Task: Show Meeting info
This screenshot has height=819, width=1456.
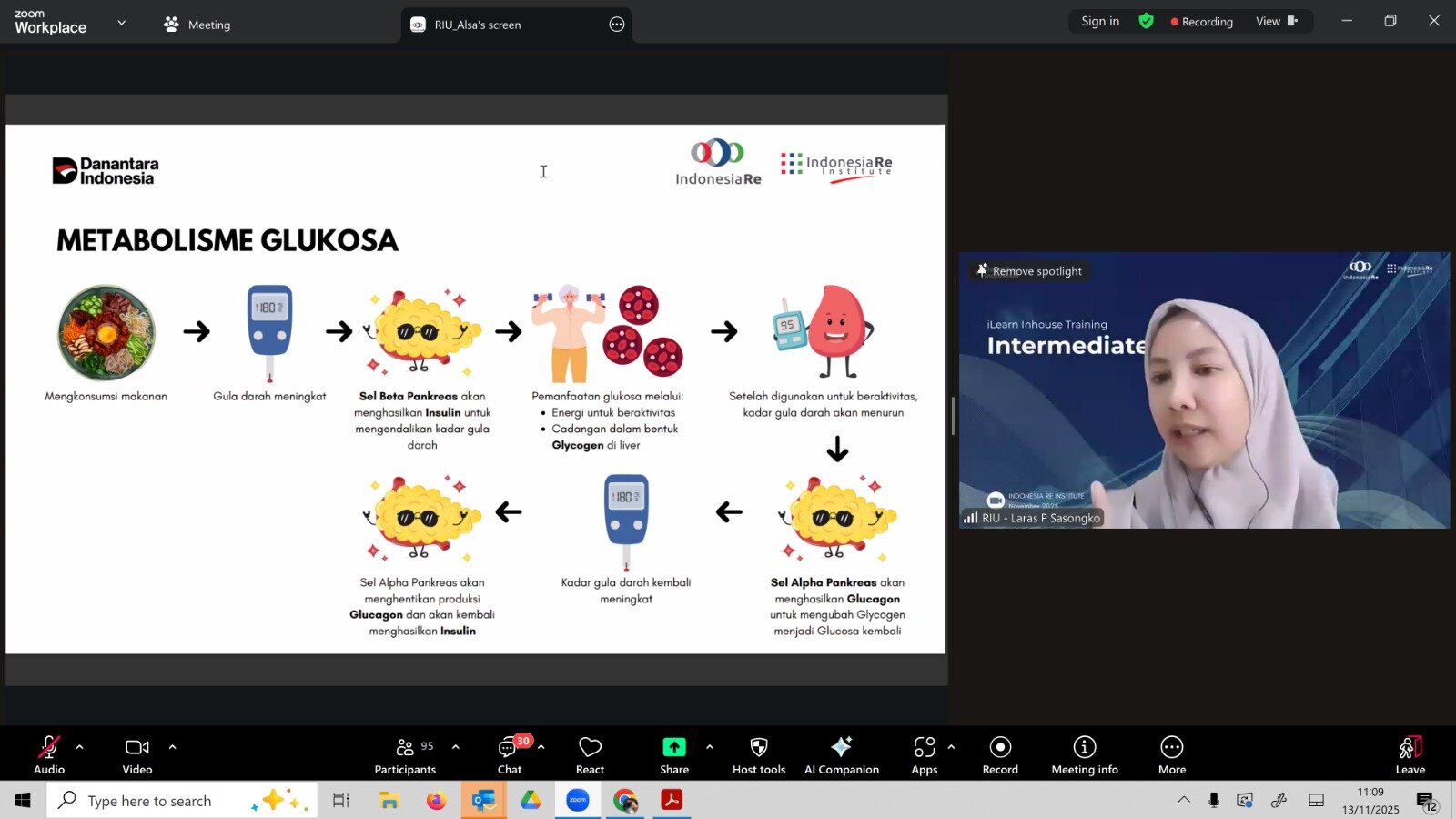Action: (1084, 754)
